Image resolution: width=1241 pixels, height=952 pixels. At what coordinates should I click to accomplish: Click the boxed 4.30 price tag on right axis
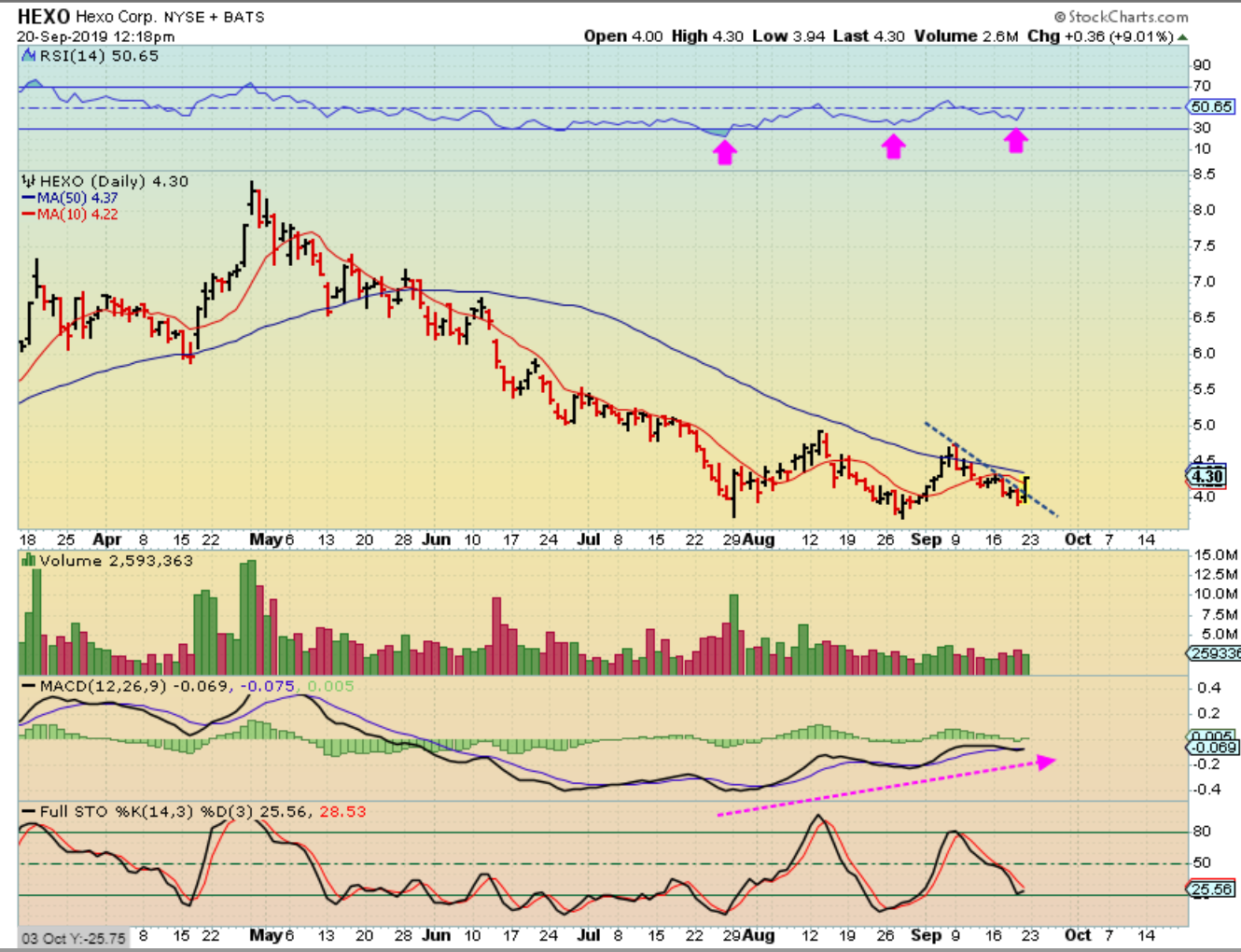[1207, 477]
